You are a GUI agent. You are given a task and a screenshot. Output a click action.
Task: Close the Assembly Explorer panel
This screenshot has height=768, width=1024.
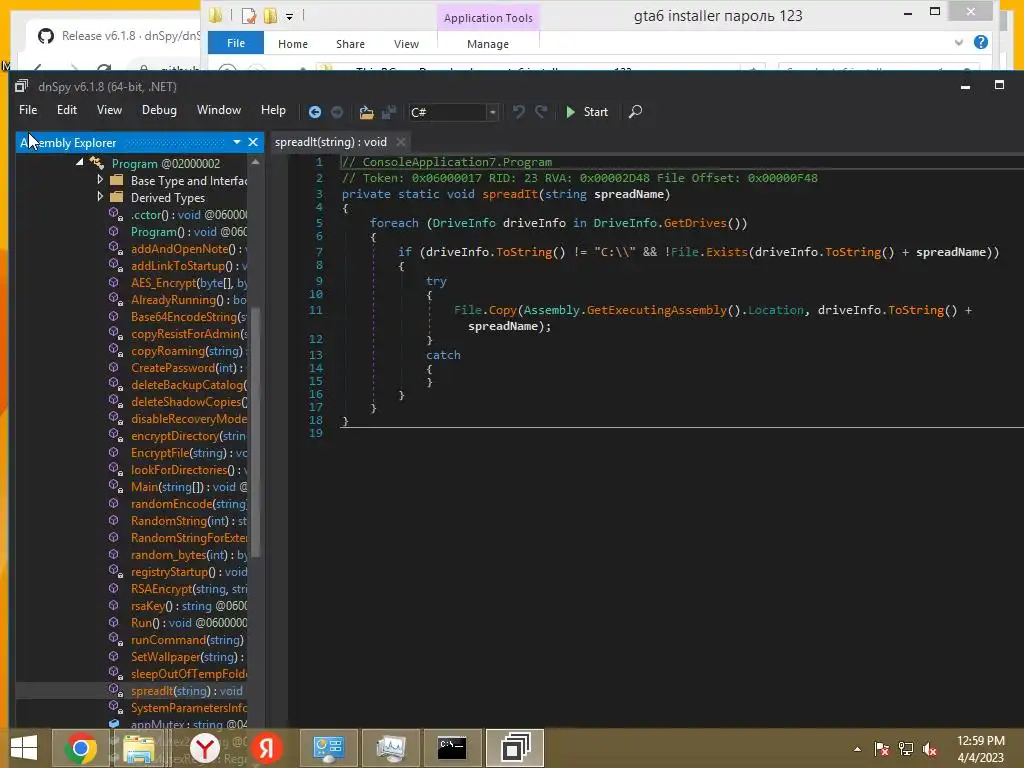(253, 142)
